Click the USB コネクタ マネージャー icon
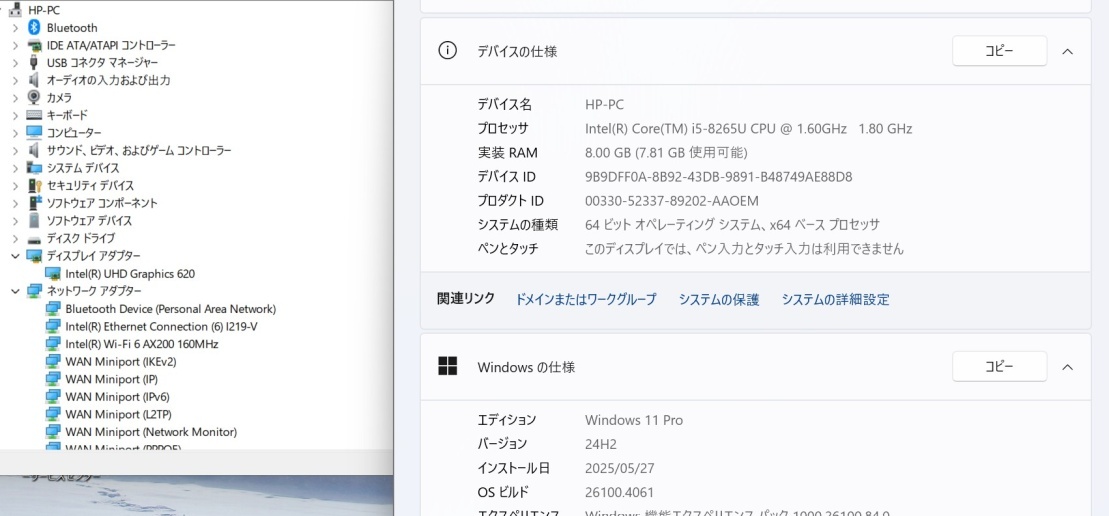Viewport: 1109px width, 516px height. 34,63
